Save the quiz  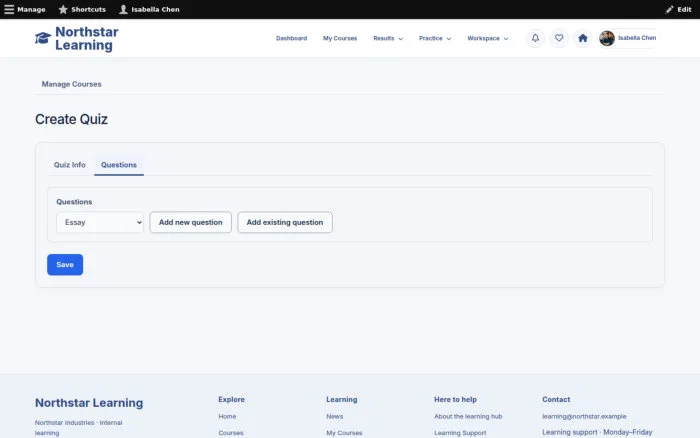65,265
